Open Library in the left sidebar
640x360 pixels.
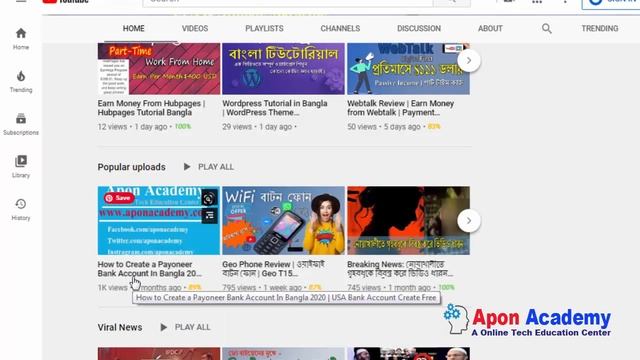pyautogui.click(x=21, y=167)
